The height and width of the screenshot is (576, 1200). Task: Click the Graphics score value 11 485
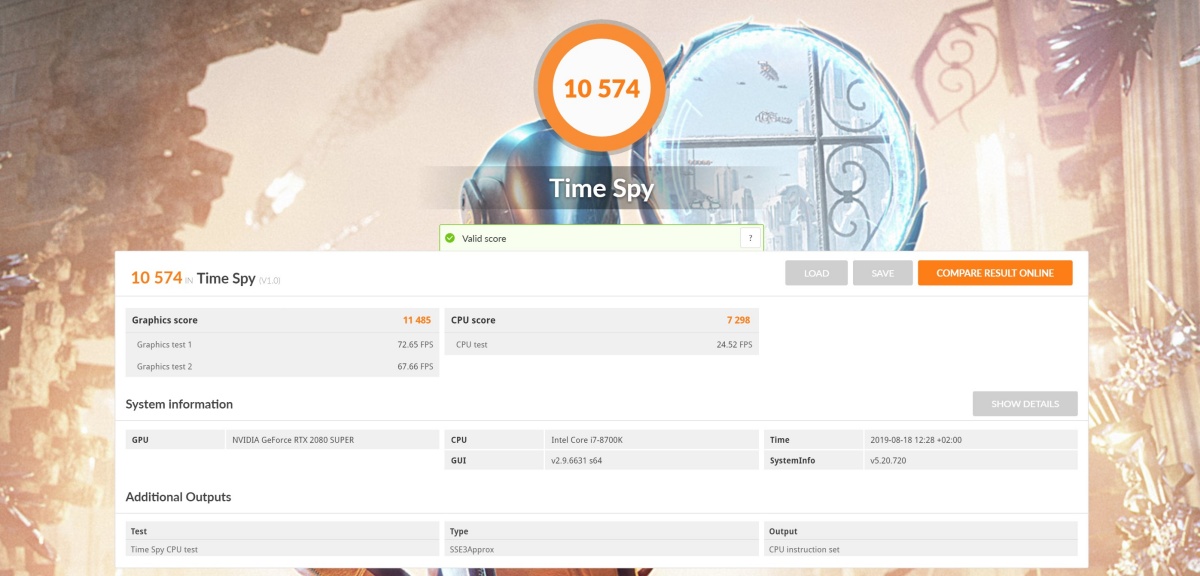click(417, 320)
